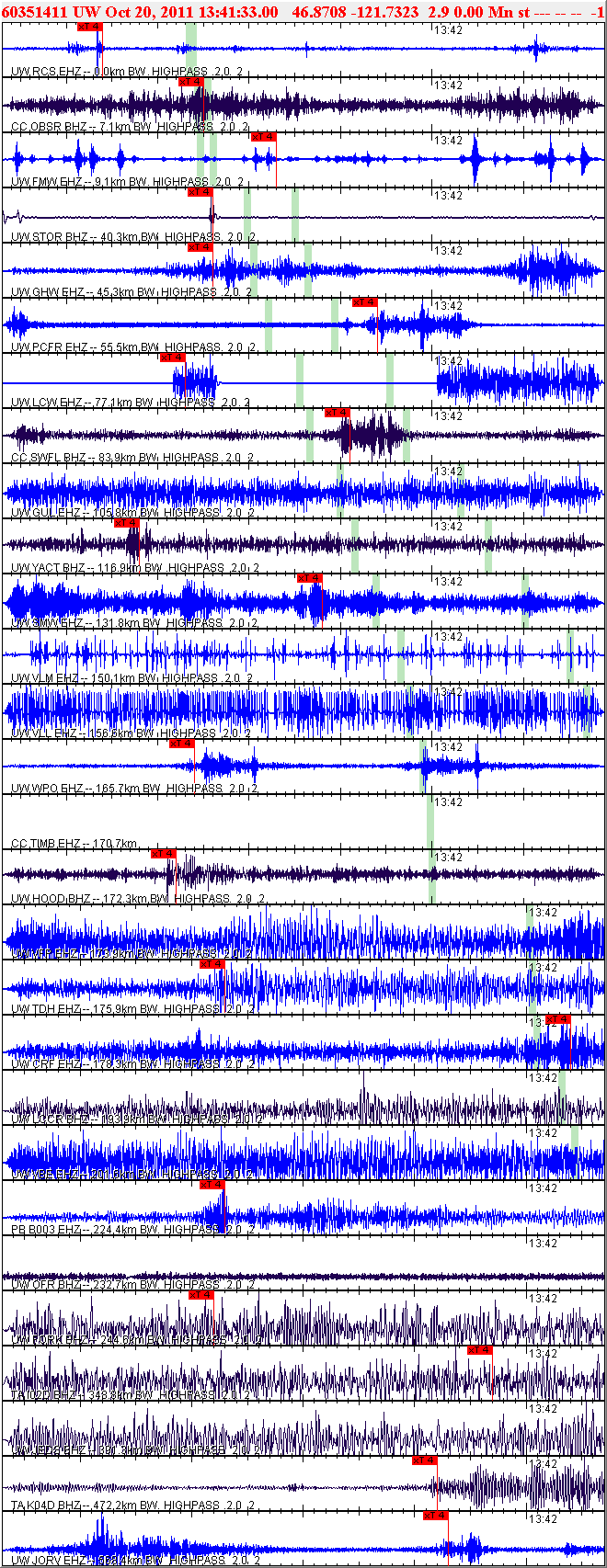Select the red pick flag on UW FMW trace
Viewport: 607px width, 1568px height.
click(264, 137)
